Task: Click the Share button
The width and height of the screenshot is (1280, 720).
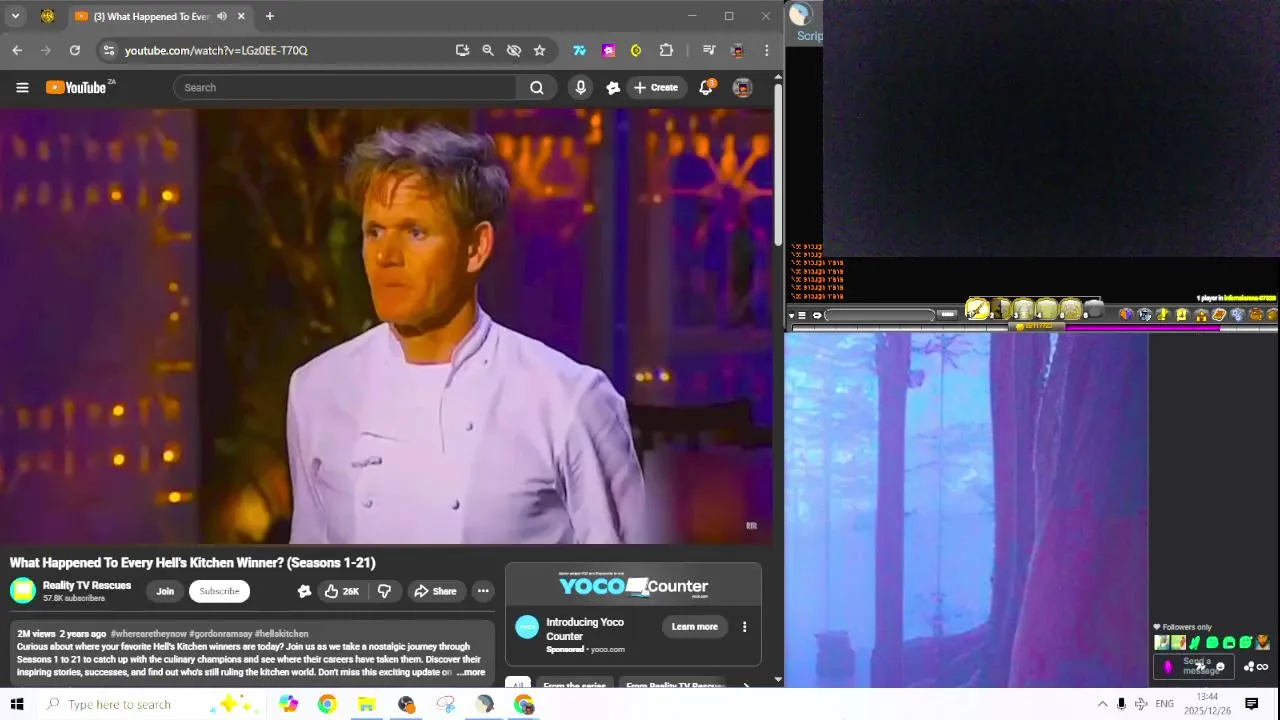Action: click(x=435, y=591)
